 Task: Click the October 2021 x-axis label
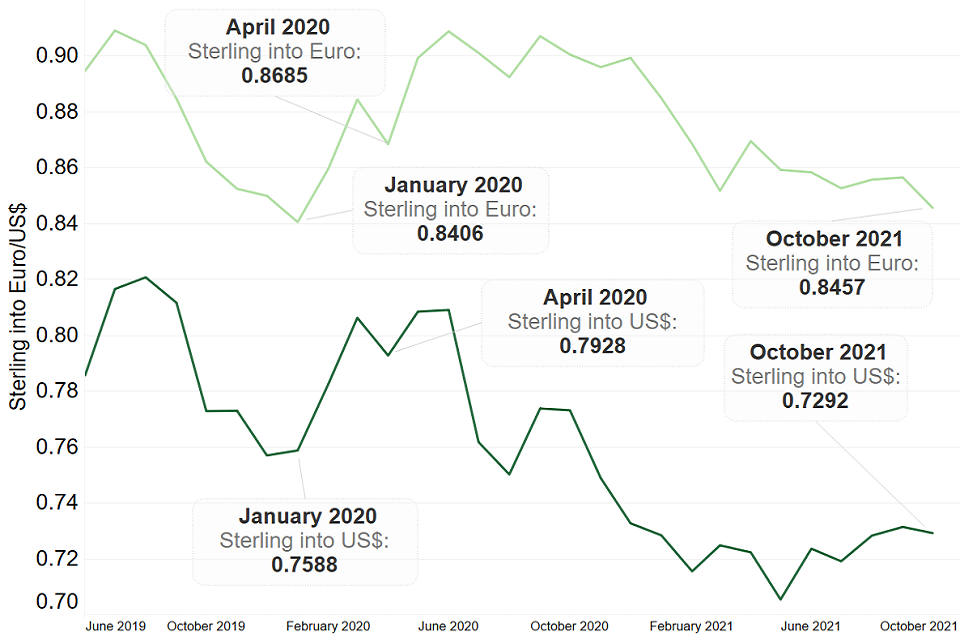coord(917,627)
